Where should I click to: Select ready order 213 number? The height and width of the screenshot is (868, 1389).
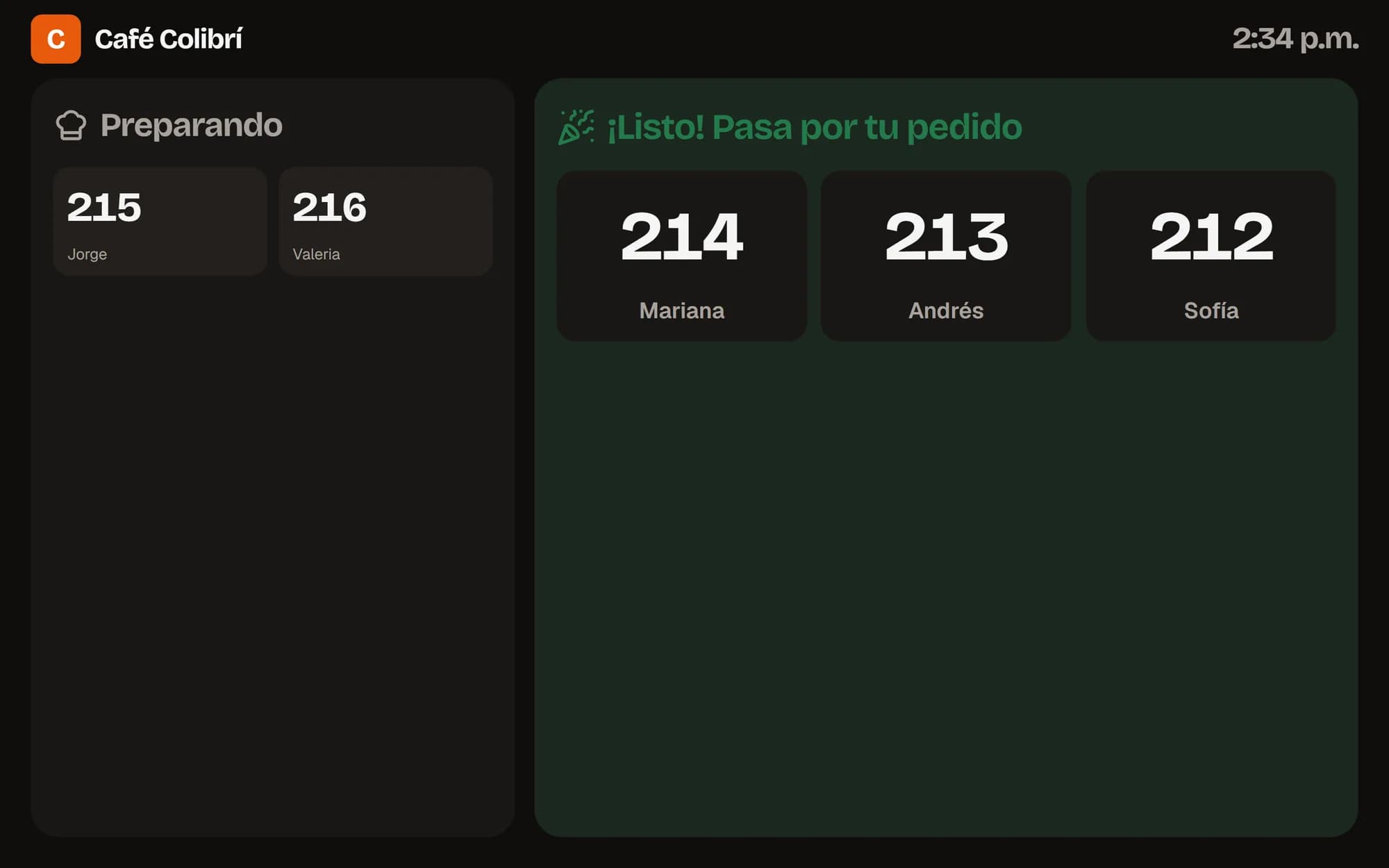tap(946, 237)
